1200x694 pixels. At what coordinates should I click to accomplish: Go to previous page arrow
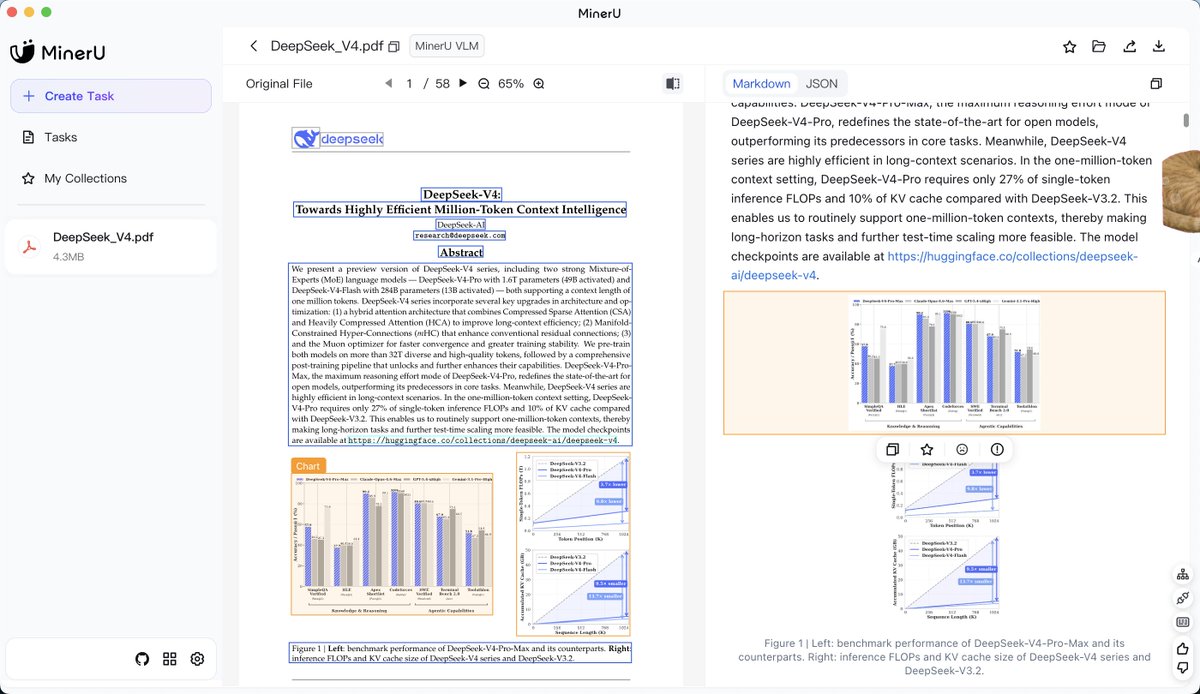coord(388,84)
